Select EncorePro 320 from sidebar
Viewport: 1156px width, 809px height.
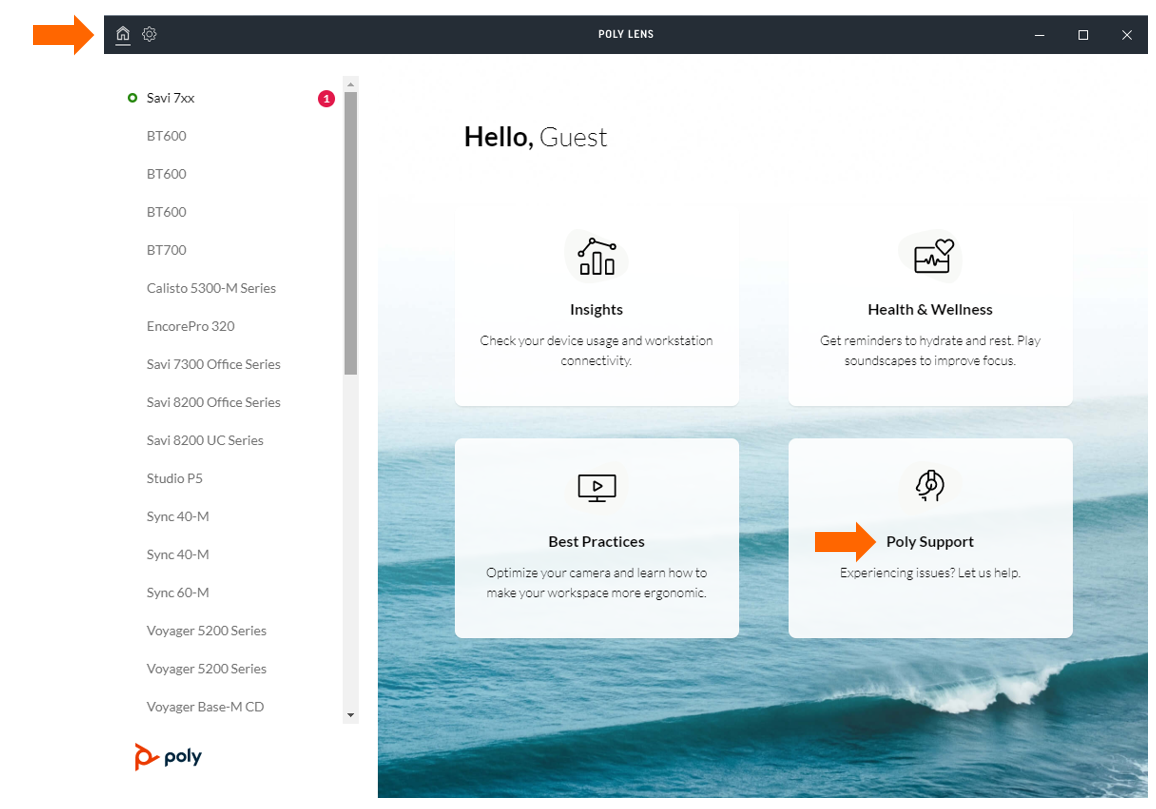pyautogui.click(x=190, y=326)
